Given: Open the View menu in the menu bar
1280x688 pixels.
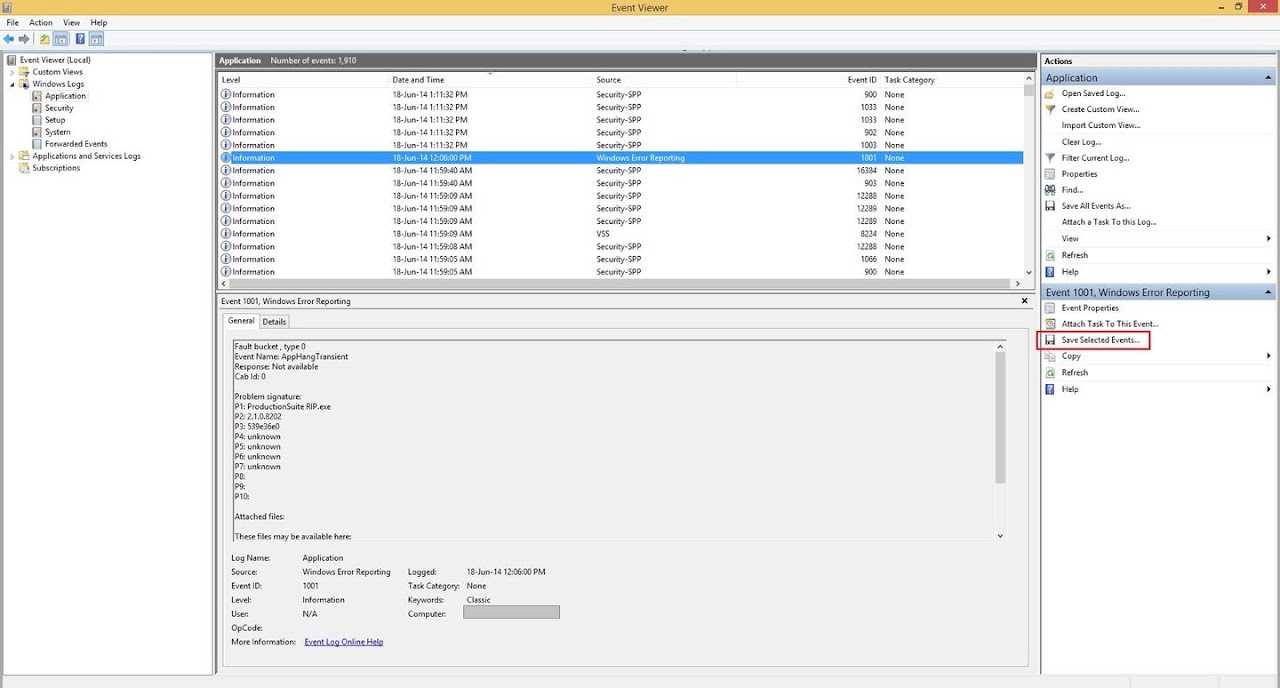Looking at the screenshot, I should [72, 22].
